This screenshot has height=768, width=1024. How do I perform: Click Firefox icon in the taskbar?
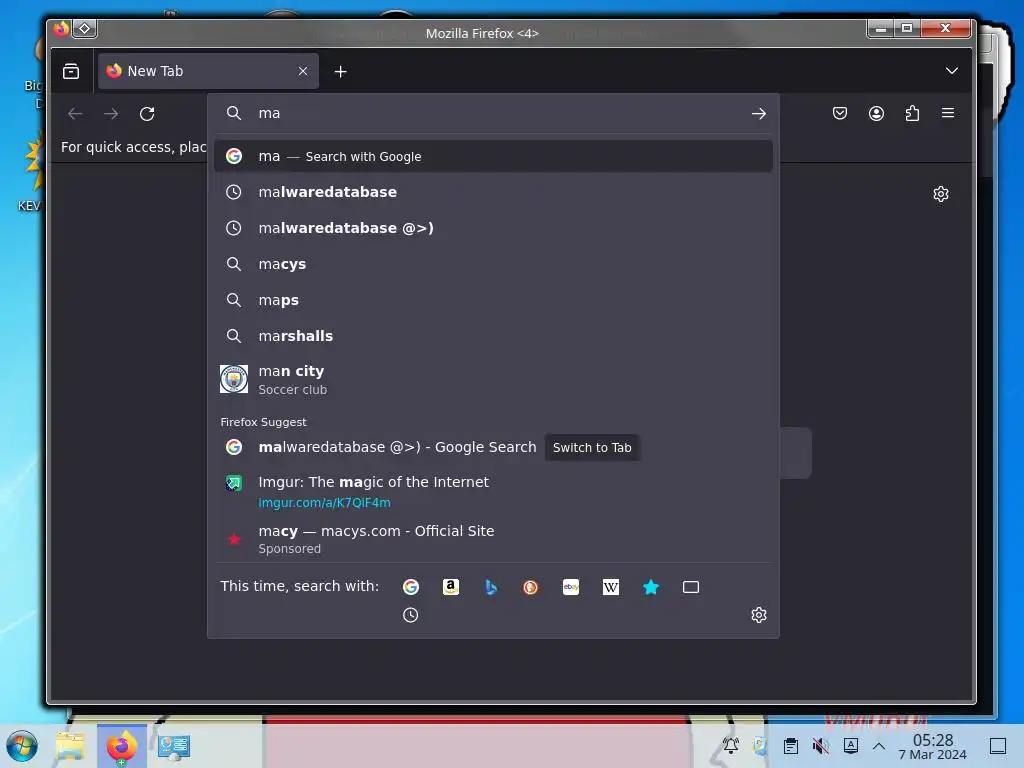click(x=122, y=746)
